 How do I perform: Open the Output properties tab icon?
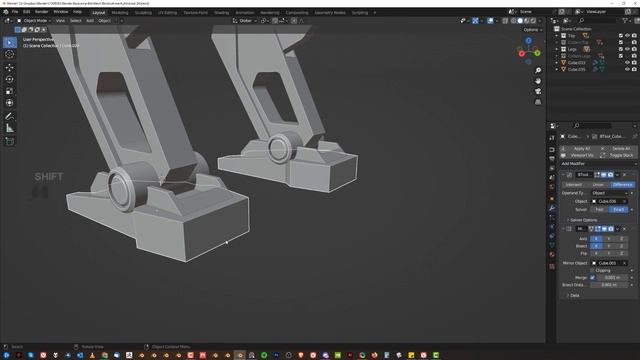point(552,159)
